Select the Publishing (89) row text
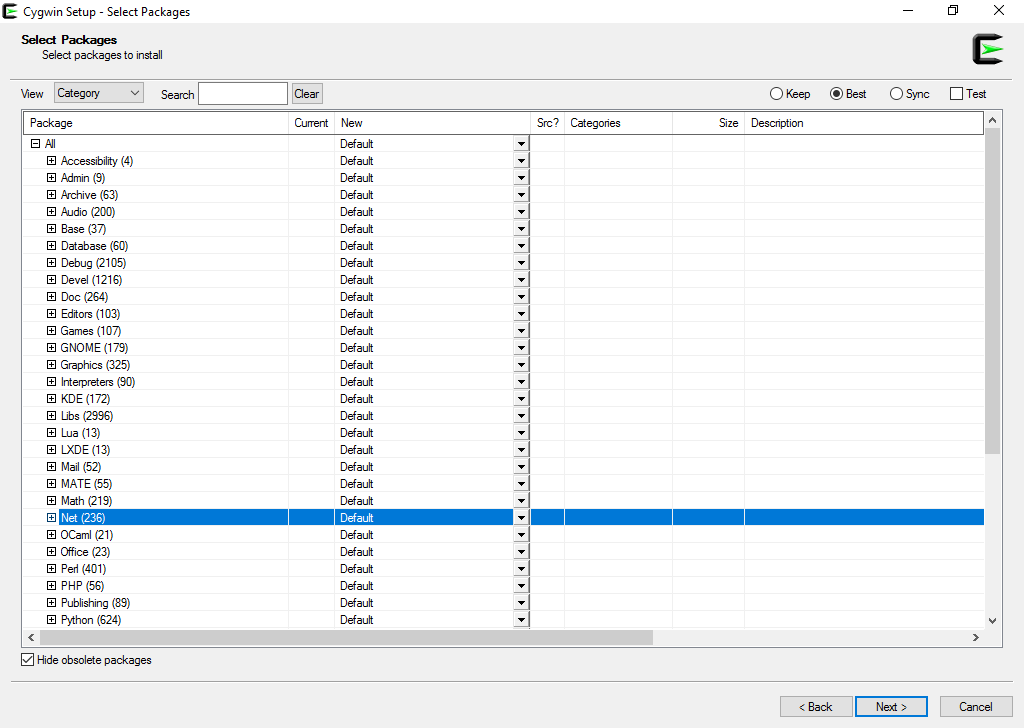Viewport: 1024px width, 728px height. pyautogui.click(x=95, y=603)
